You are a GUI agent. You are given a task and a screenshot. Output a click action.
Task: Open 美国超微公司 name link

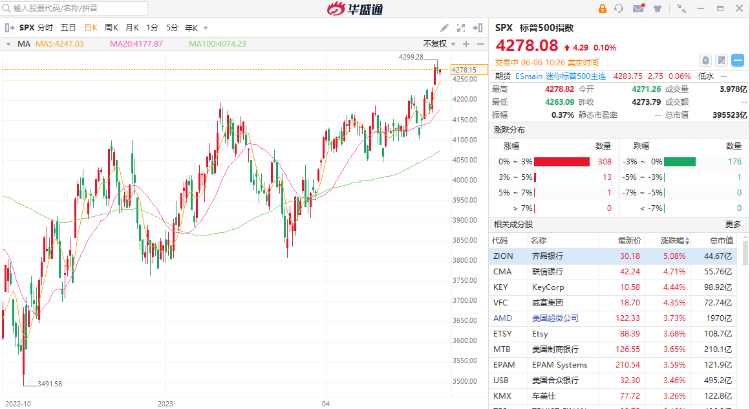coord(555,318)
